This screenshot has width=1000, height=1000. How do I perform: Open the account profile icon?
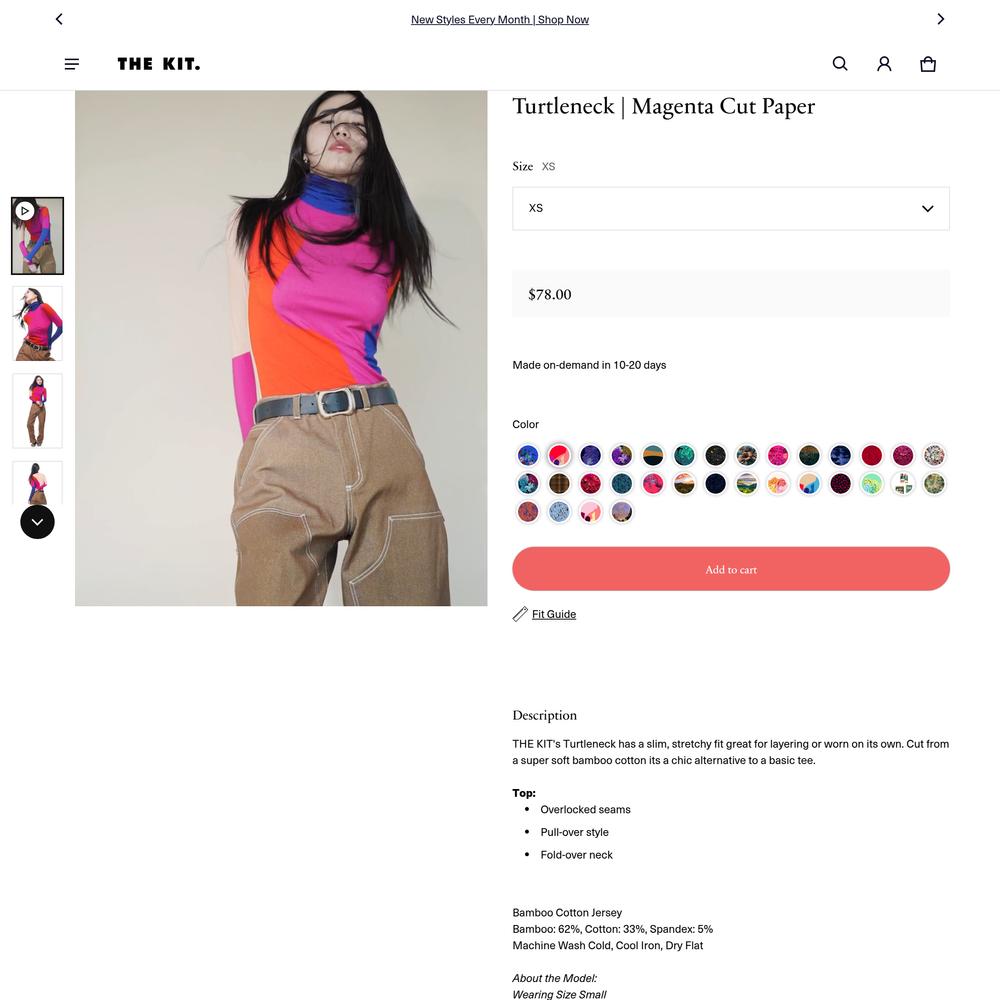(x=884, y=64)
